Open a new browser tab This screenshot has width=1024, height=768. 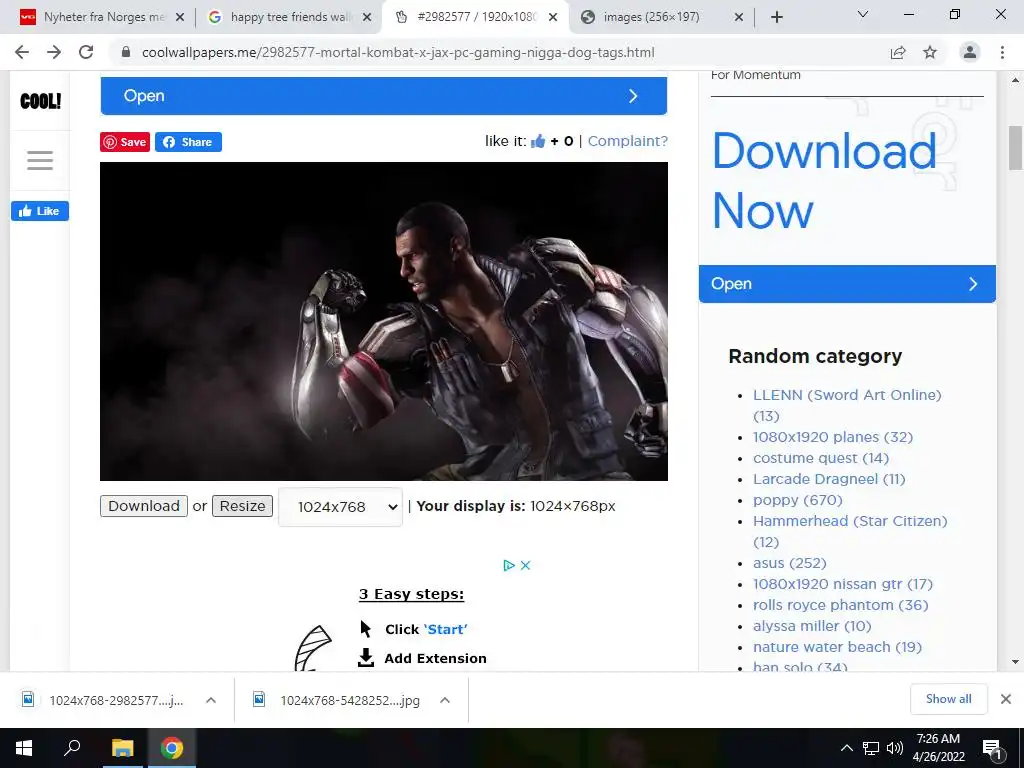click(x=776, y=17)
